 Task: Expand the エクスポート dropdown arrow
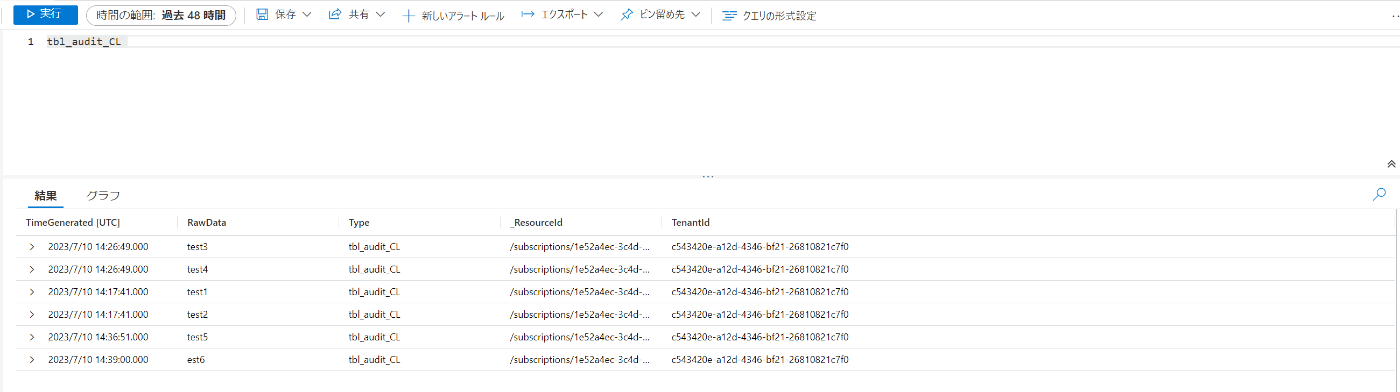click(598, 15)
